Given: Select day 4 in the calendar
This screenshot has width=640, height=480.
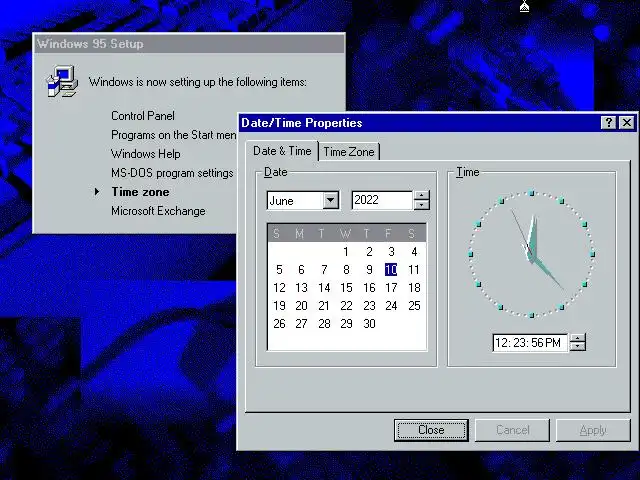Looking at the screenshot, I should pos(414,252).
